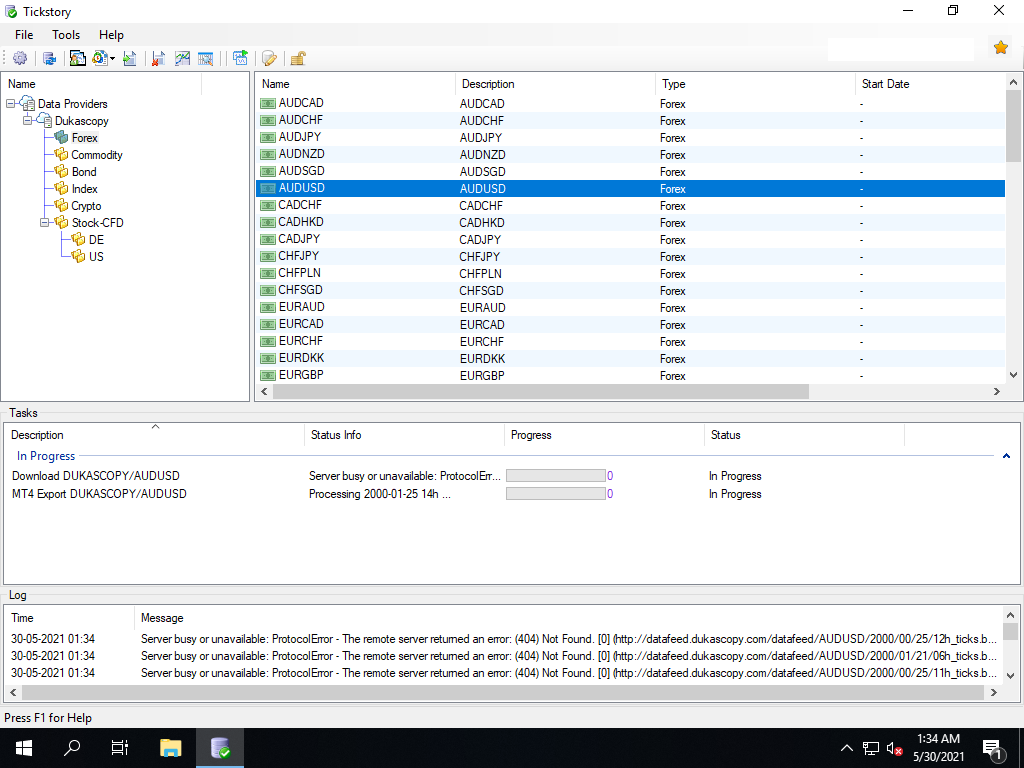The image size is (1024, 768).
Task: Collapse the In Progress task group
Action: pyautogui.click(x=1006, y=456)
